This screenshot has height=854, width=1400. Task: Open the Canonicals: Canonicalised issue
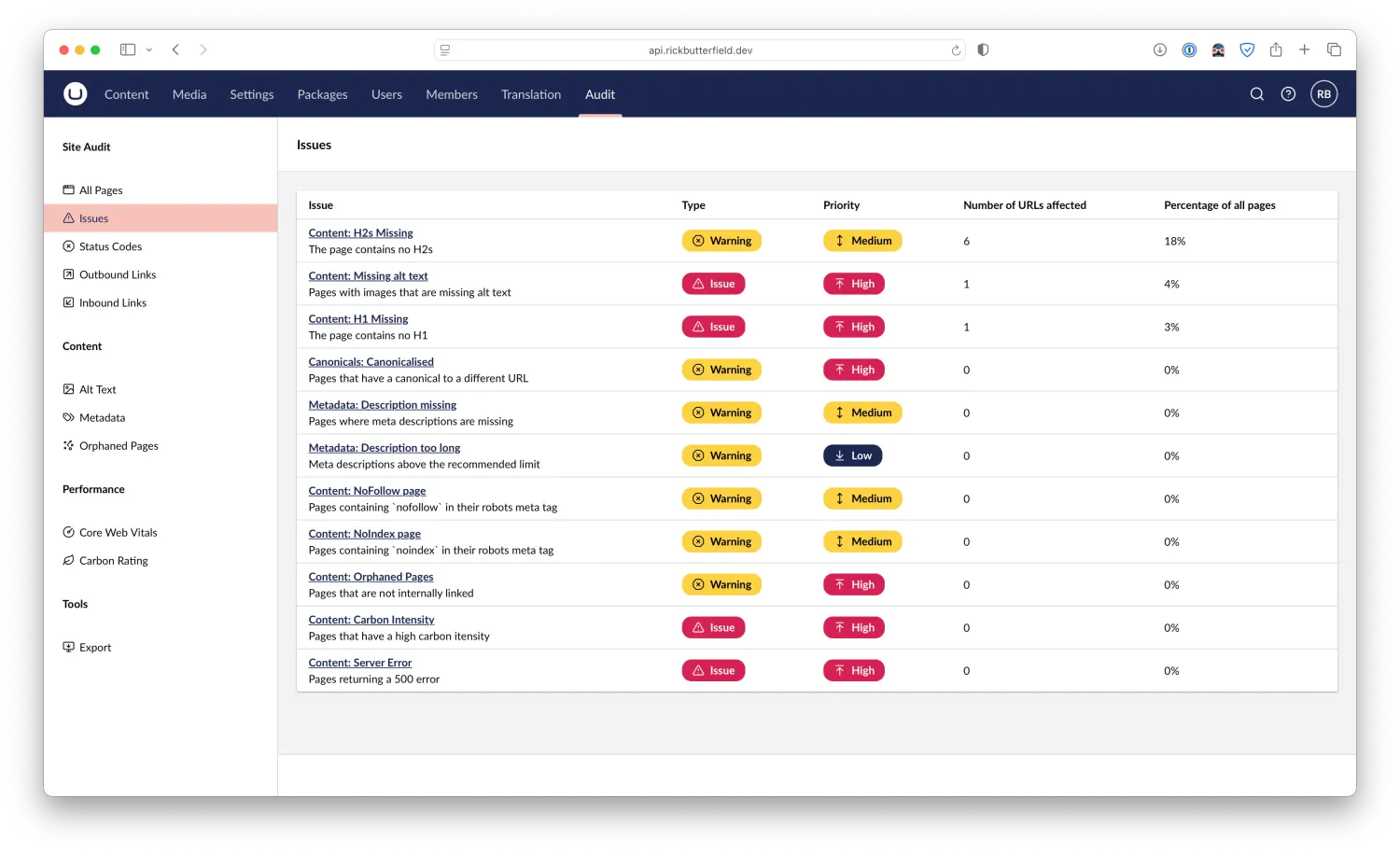[371, 361]
